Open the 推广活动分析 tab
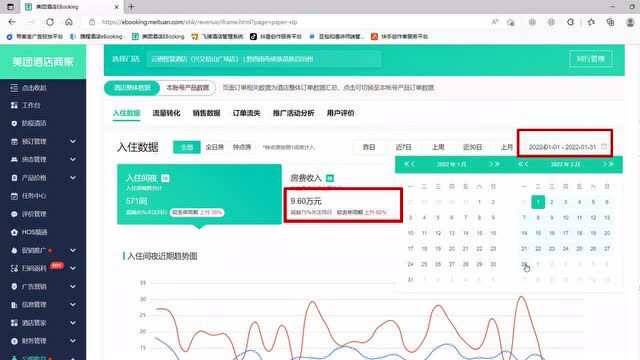This screenshot has height=360, width=640. tap(293, 113)
